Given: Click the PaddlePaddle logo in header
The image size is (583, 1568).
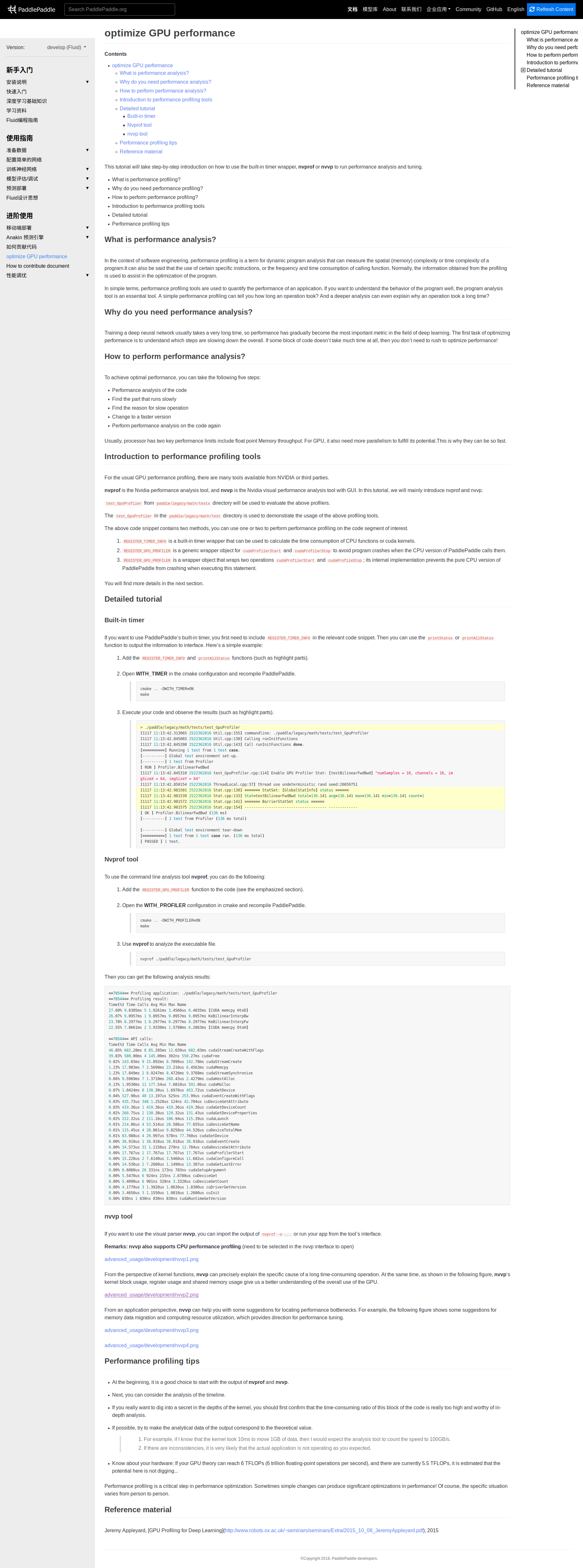Looking at the screenshot, I should pyautogui.click(x=31, y=9).
